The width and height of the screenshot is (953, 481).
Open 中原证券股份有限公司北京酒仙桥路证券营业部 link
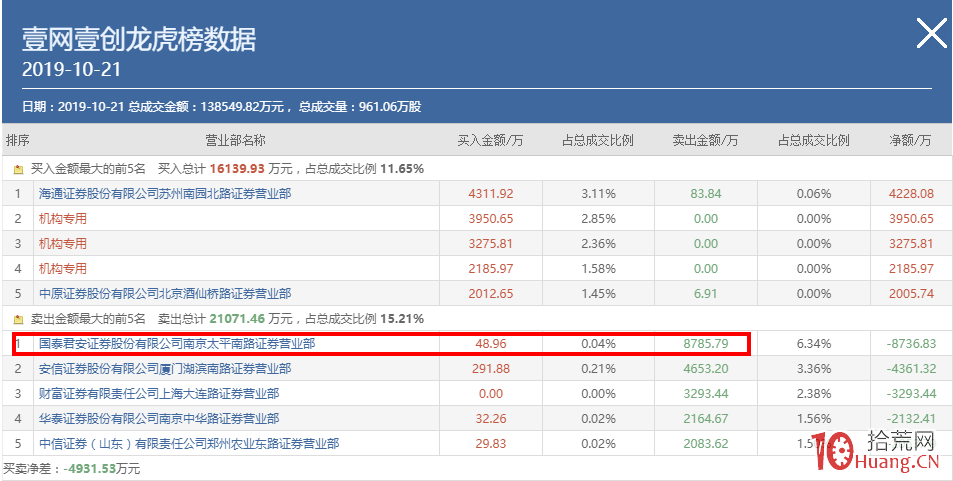165,294
